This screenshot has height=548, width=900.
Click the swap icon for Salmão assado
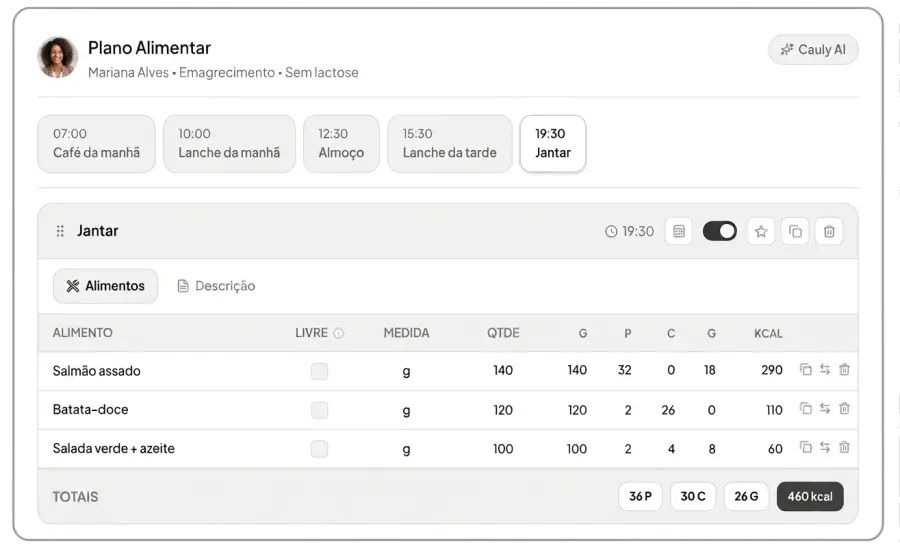(825, 370)
